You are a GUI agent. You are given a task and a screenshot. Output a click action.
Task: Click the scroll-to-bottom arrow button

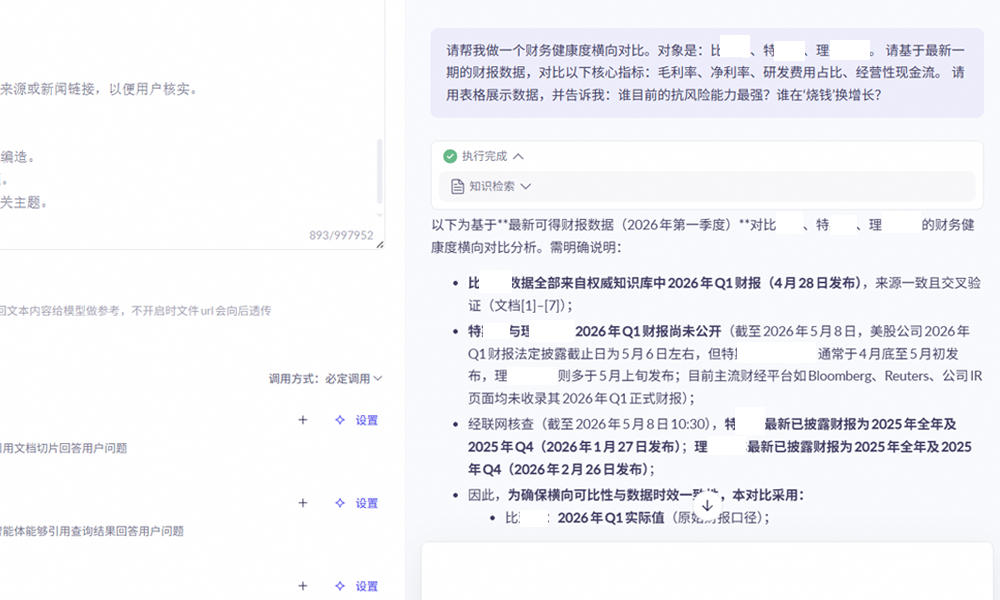707,506
